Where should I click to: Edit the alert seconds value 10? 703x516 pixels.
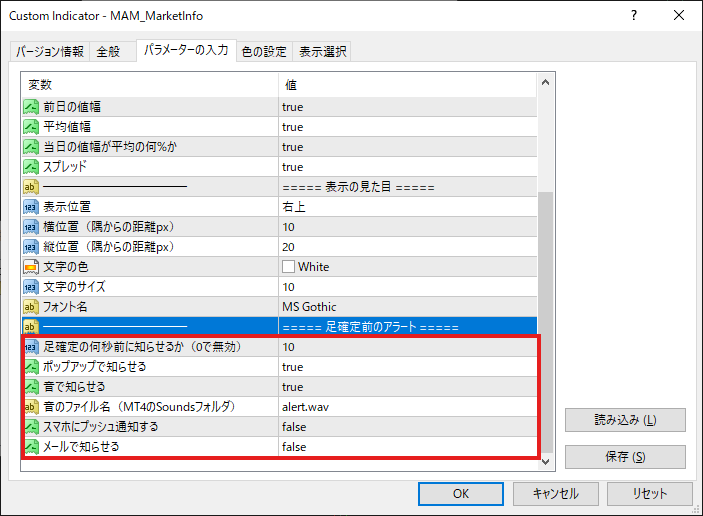(x=407, y=347)
